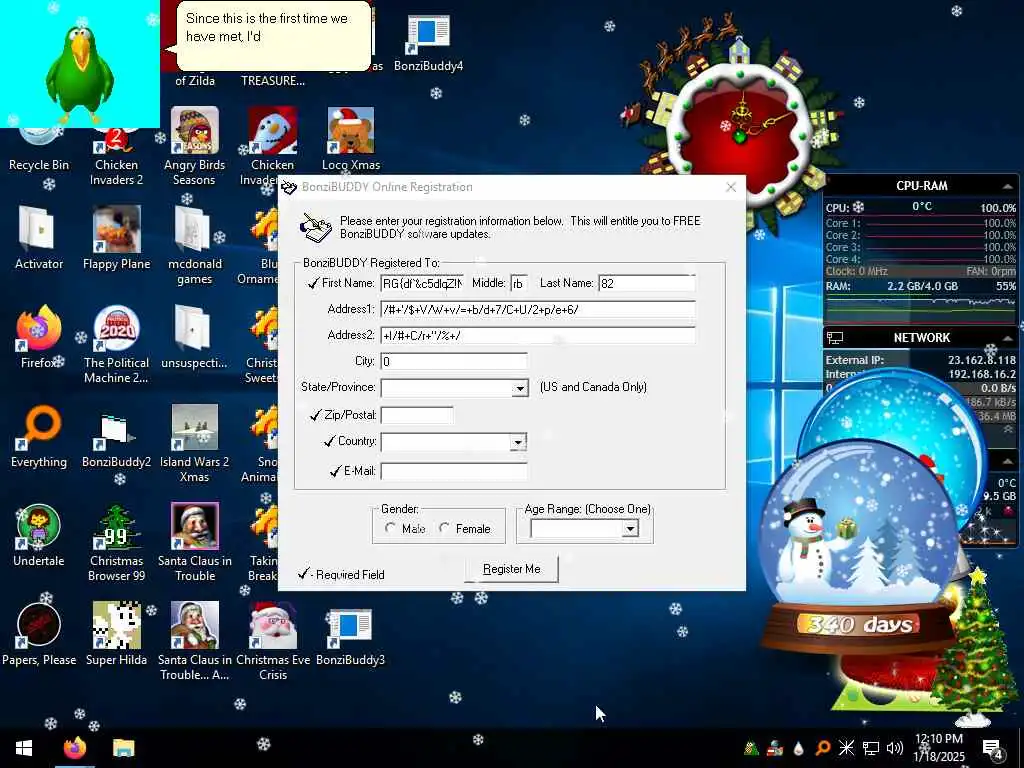Open the Windows Start menu
This screenshot has width=1024, height=768.
(x=24, y=748)
